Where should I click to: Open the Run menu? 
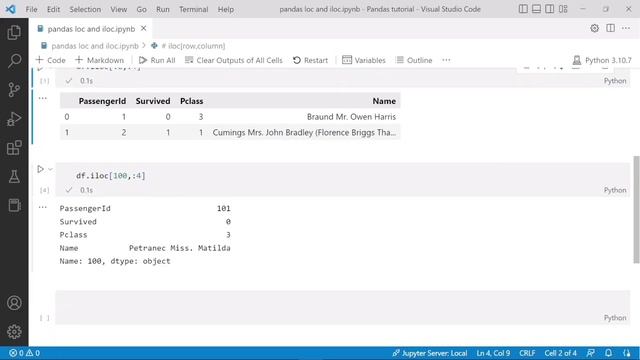[x=163, y=9]
